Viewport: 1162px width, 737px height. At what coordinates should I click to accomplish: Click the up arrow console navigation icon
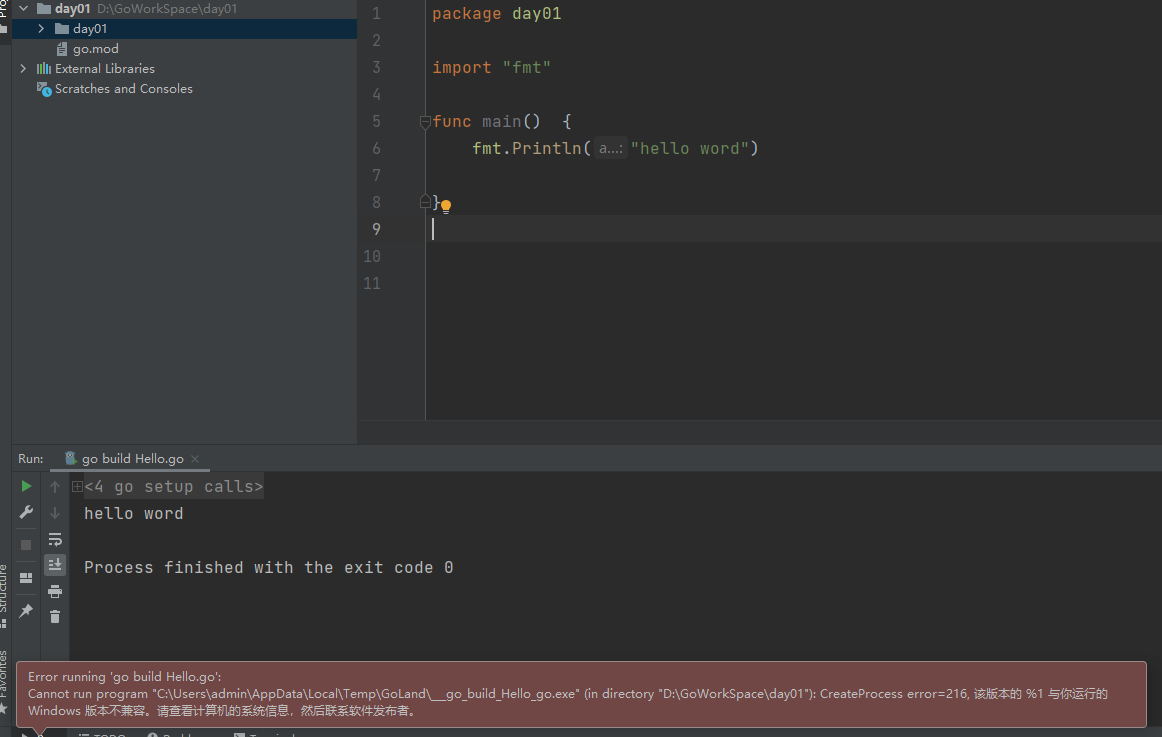click(55, 487)
